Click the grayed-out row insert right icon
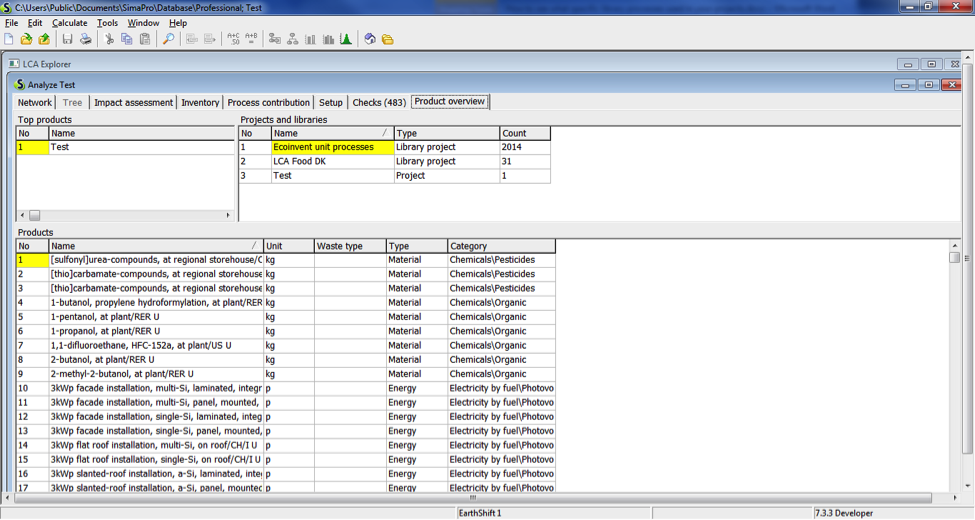The width and height of the screenshot is (975, 520). tap(210, 39)
